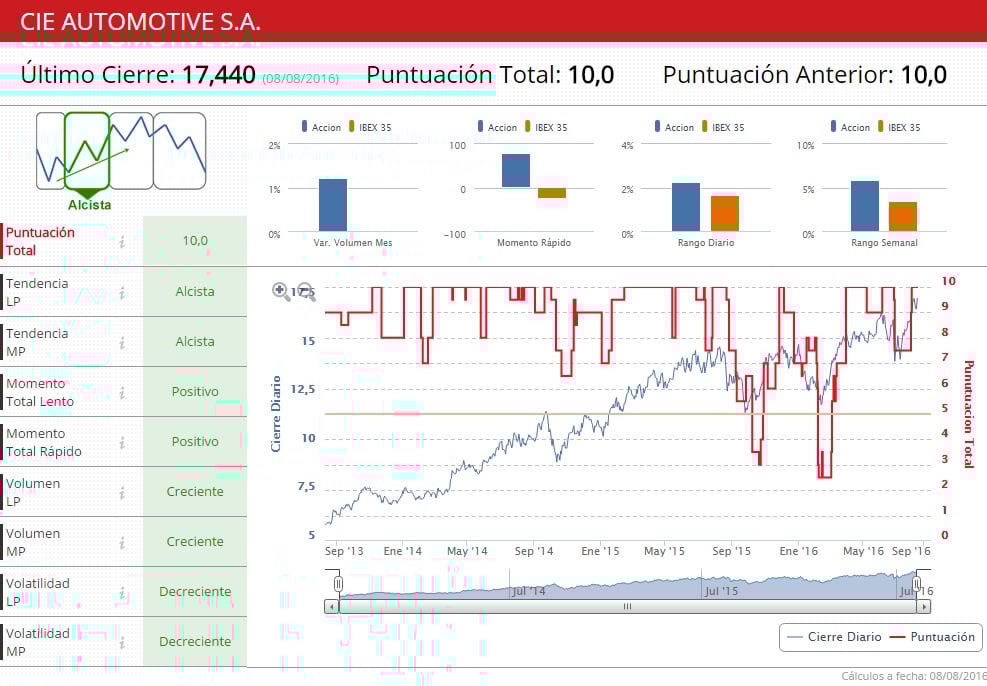
Task: Click the Volatilidad LP value Decreciente
Action: (195, 592)
